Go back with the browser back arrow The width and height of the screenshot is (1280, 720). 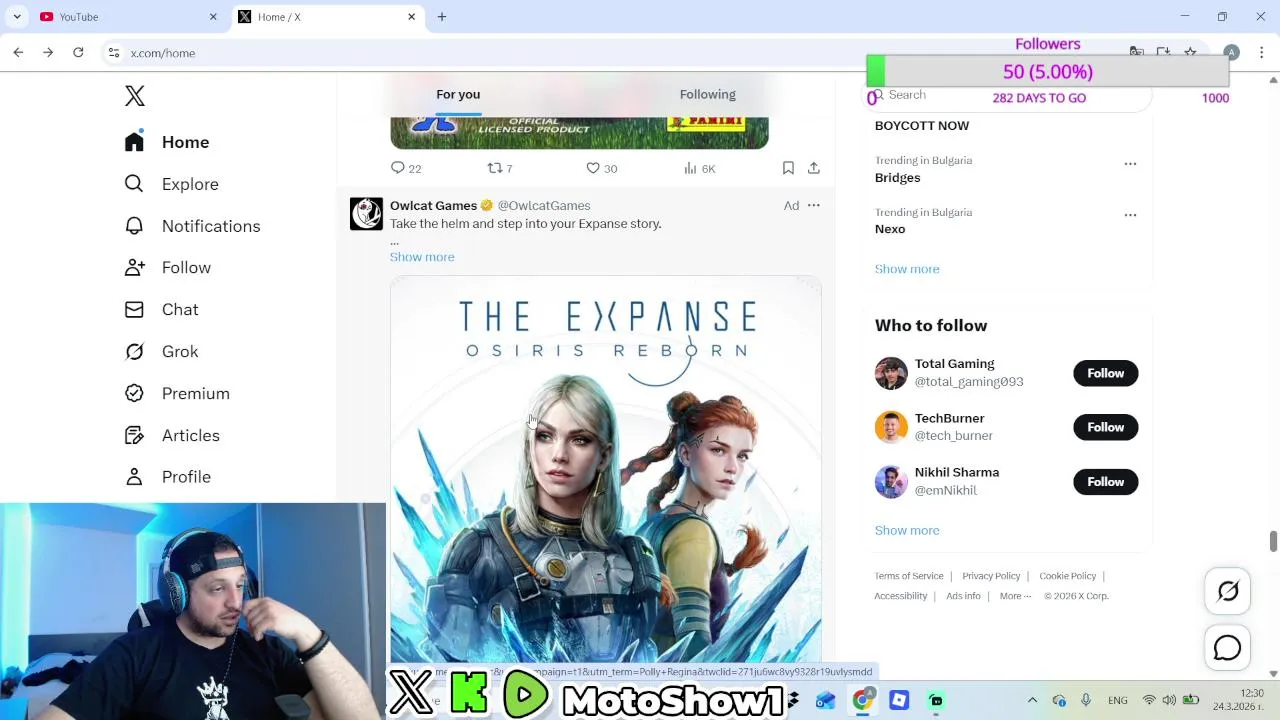coord(18,53)
